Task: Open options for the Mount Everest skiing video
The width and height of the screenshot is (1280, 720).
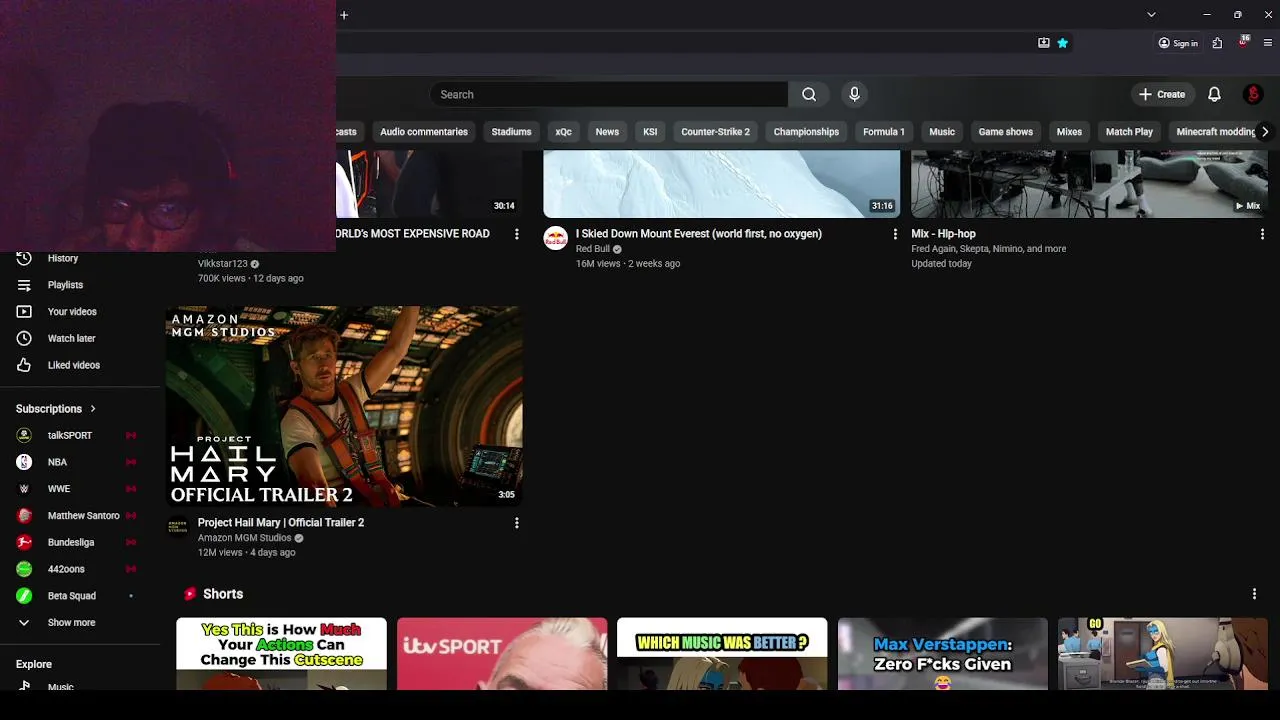Action: [895, 234]
